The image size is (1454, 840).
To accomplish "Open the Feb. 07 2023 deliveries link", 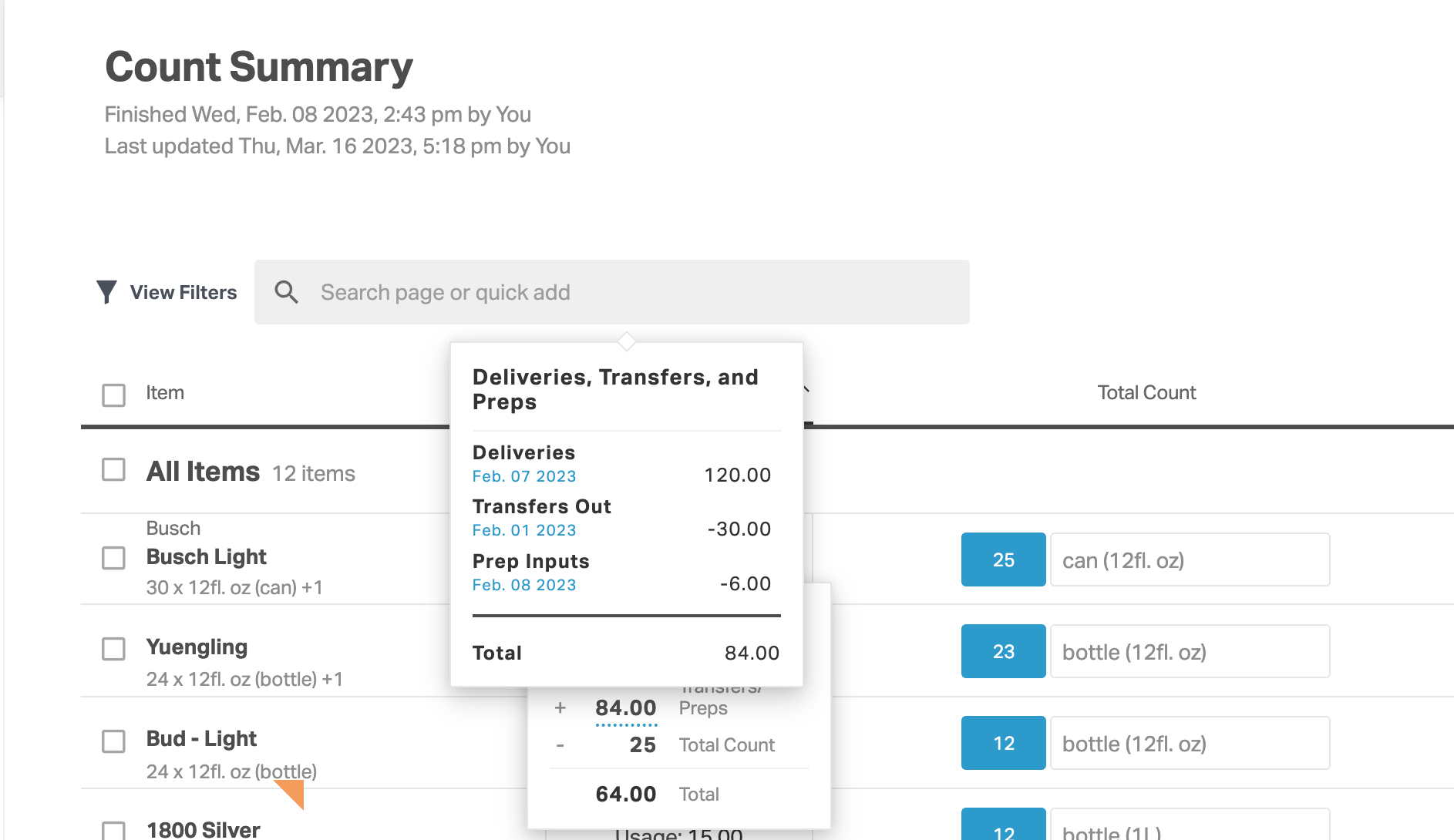I will pyautogui.click(x=524, y=476).
